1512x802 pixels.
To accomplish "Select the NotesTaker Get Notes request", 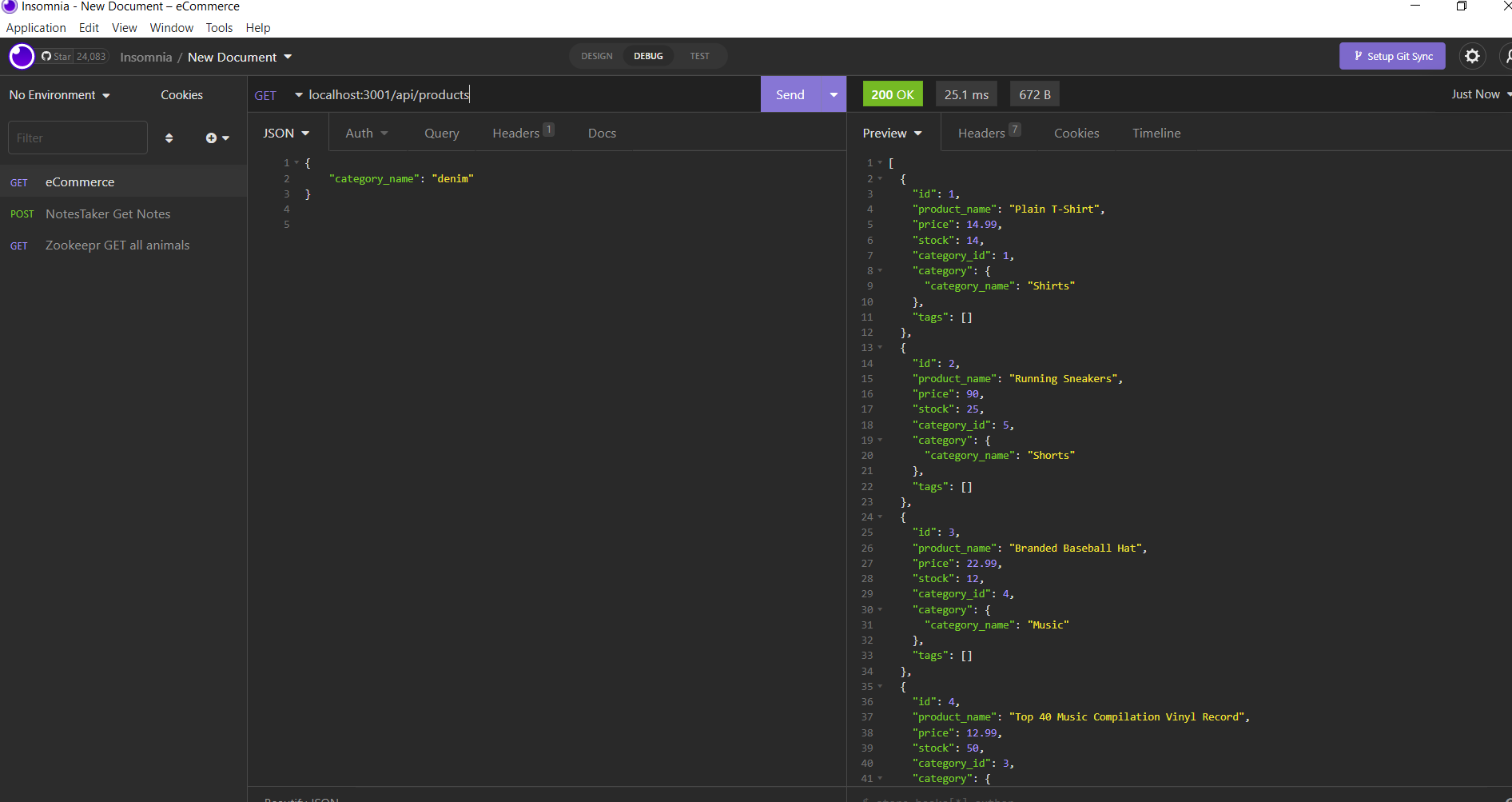I will click(x=108, y=213).
